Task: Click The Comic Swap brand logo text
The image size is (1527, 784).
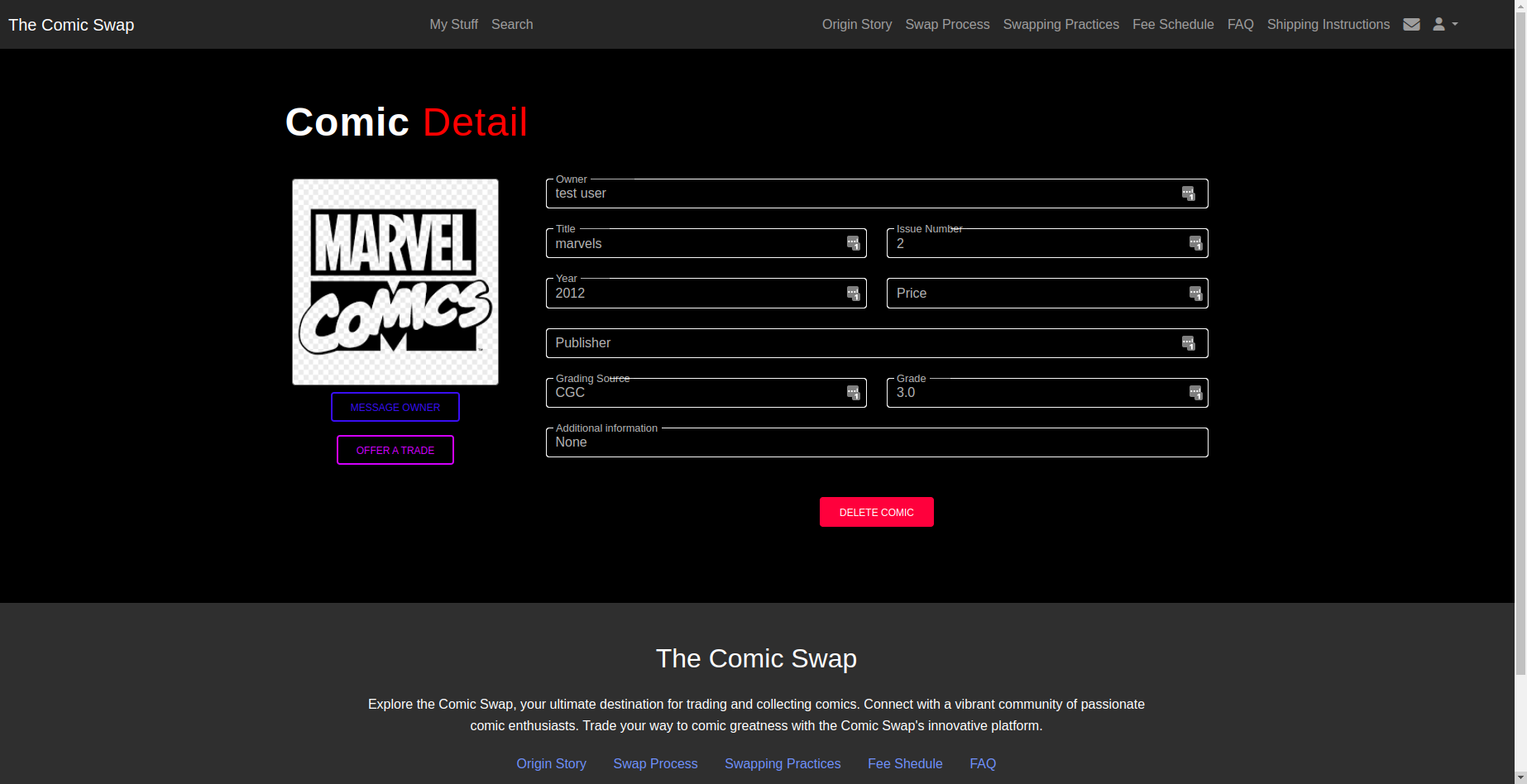Action: (x=71, y=25)
